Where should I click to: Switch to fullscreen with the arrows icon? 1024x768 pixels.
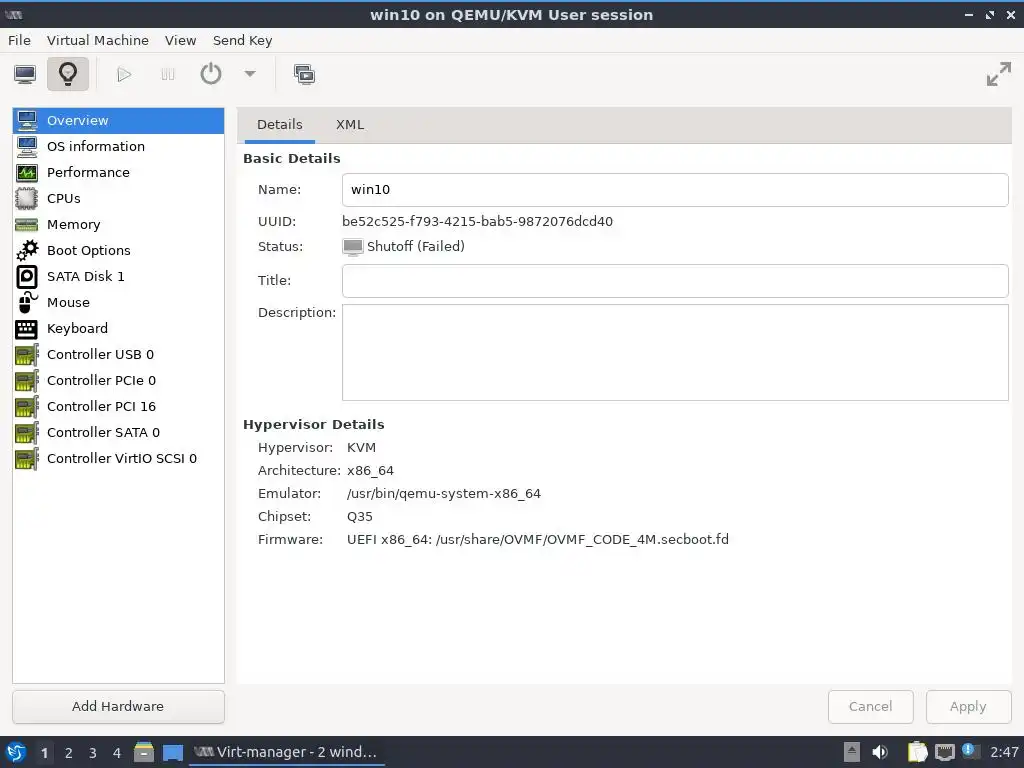pos(999,74)
